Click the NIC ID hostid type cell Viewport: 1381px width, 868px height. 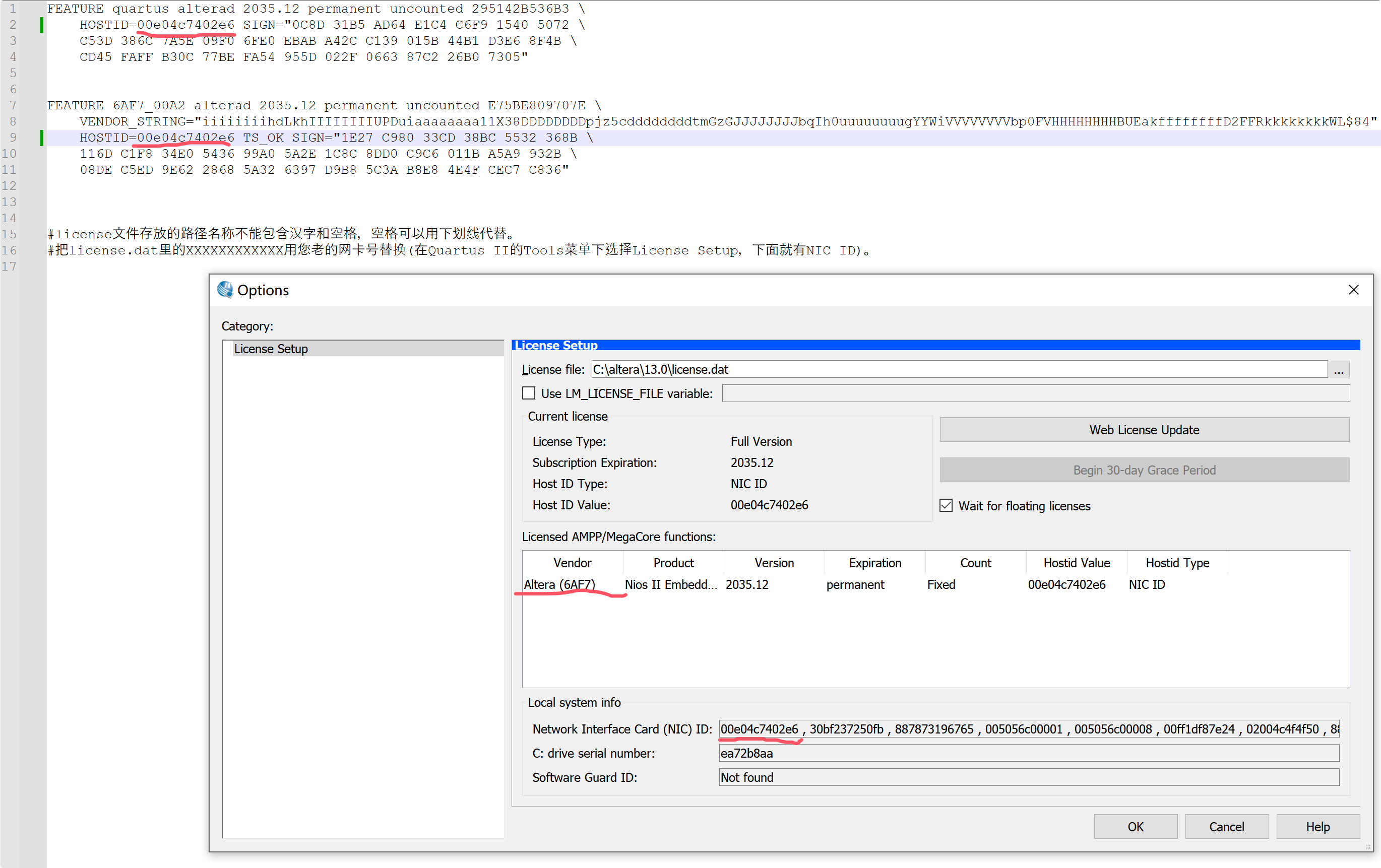(1147, 584)
